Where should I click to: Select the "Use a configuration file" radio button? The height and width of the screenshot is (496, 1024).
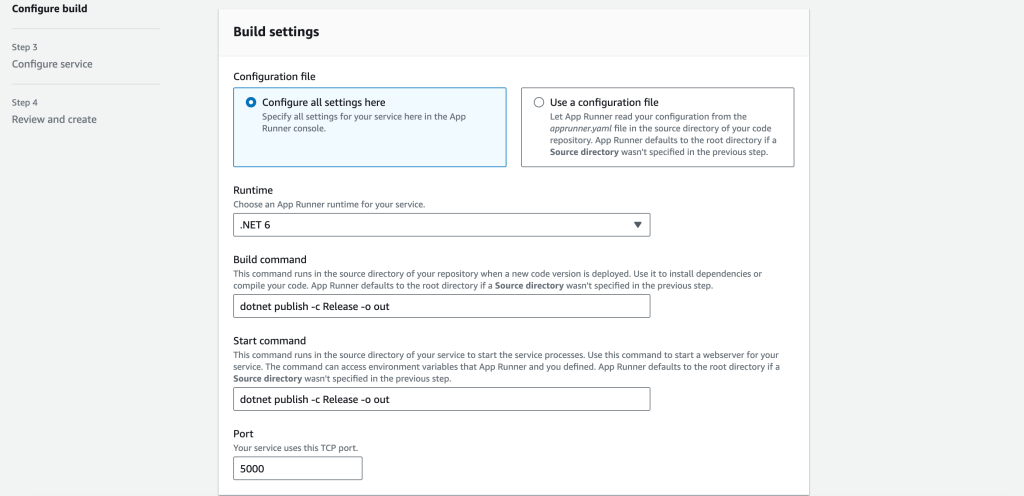539,102
